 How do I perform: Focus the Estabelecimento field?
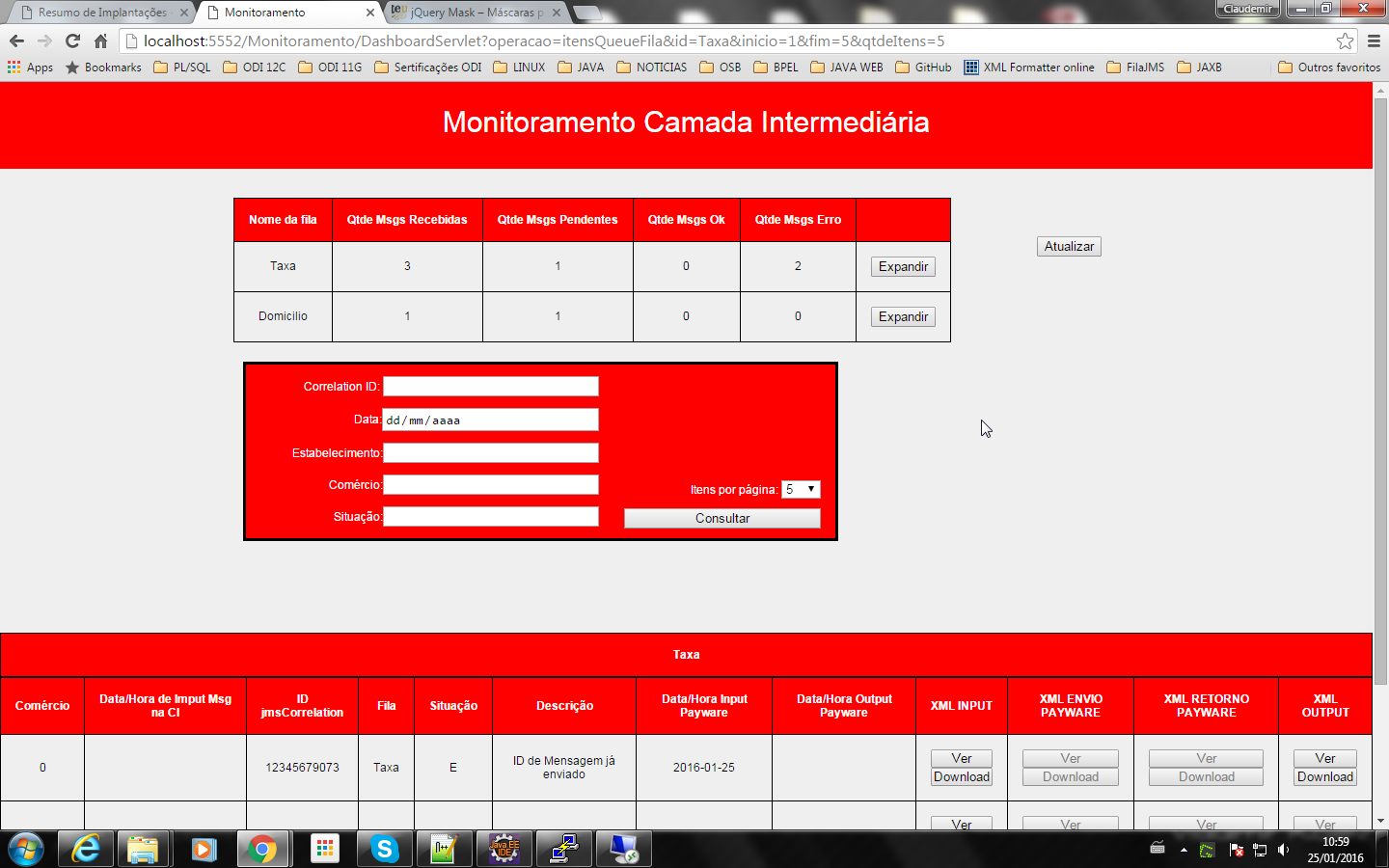point(491,452)
